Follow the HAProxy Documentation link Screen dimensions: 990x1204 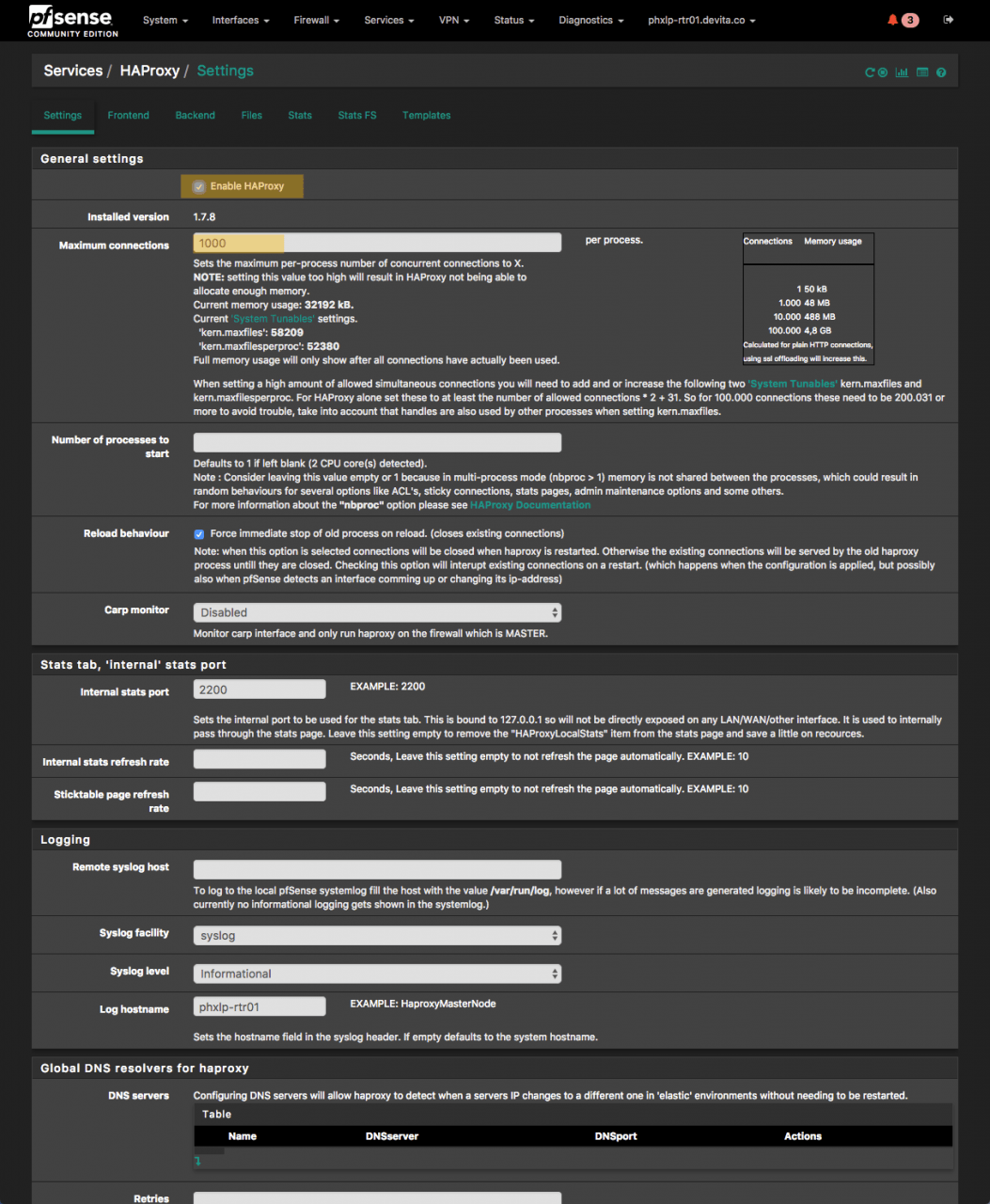tap(530, 505)
